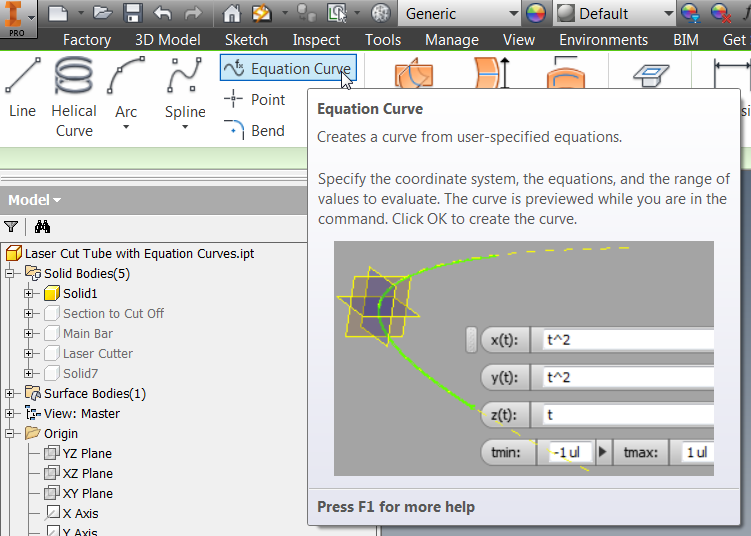This screenshot has height=536, width=751.
Task: Click the Return/Update pencil icon
Action: [262, 13]
